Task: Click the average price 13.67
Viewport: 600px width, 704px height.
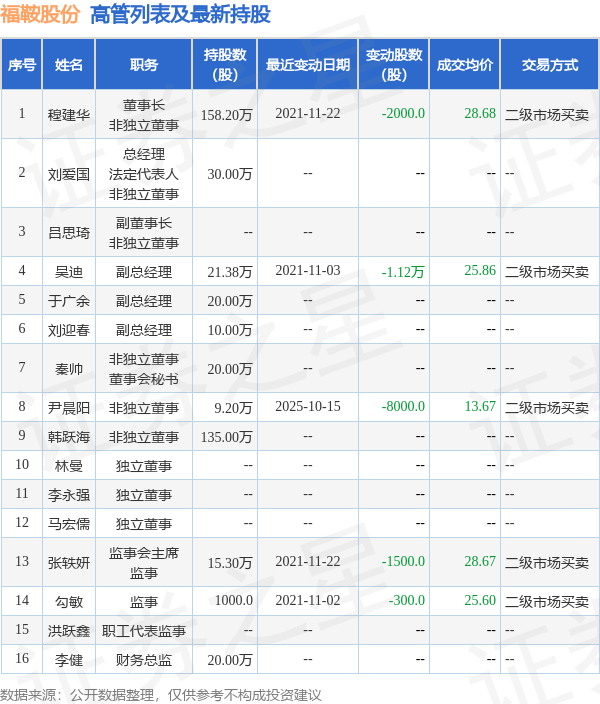Action: click(480, 406)
